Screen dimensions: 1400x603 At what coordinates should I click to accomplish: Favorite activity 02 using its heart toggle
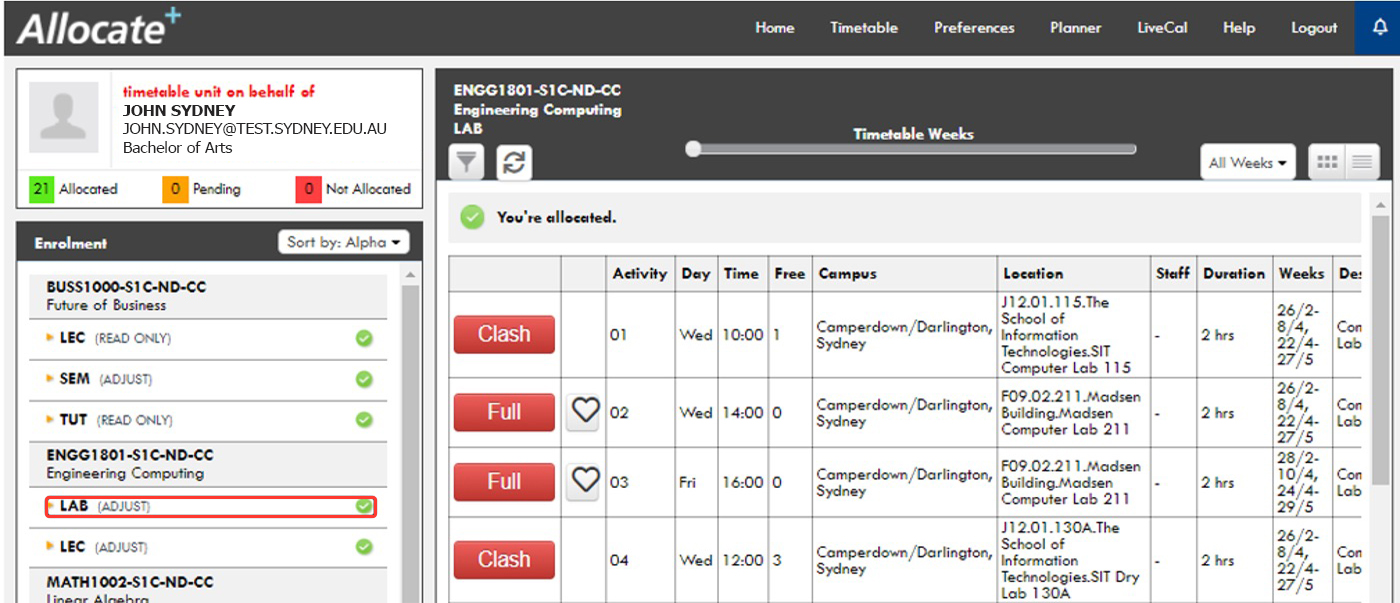pos(583,410)
